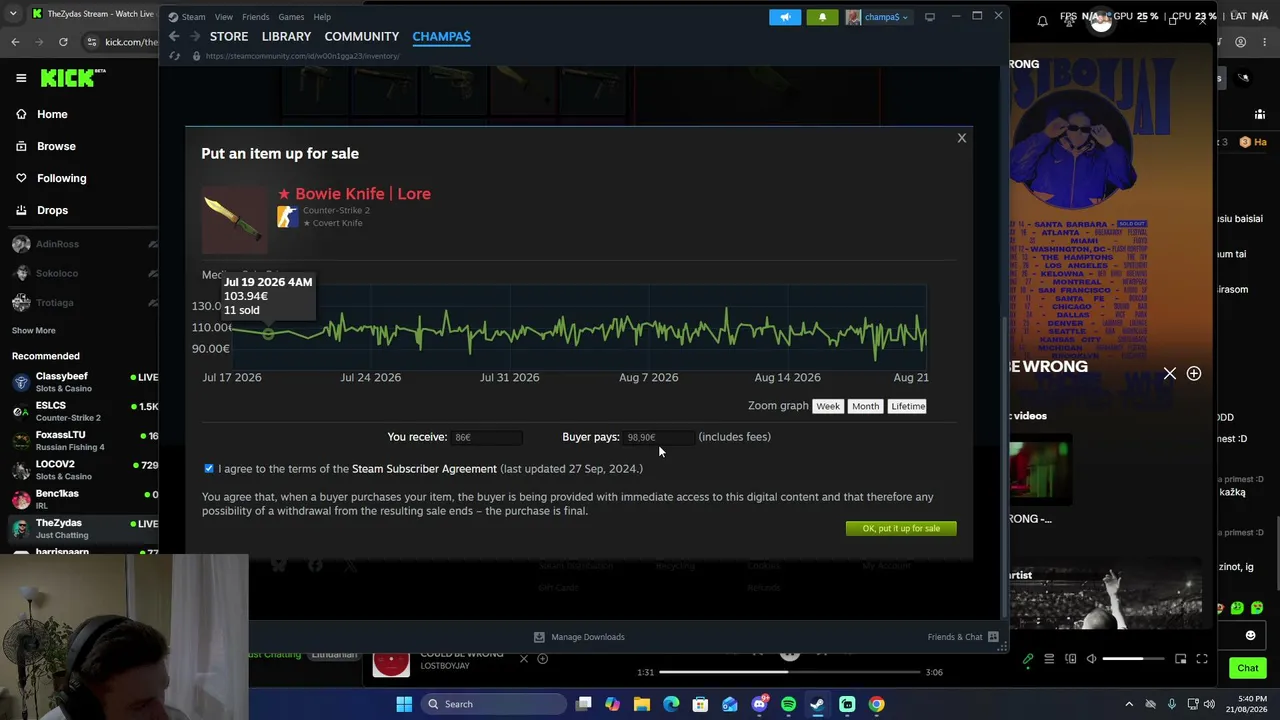
Task: Click the You receive price field
Action: click(x=487, y=437)
